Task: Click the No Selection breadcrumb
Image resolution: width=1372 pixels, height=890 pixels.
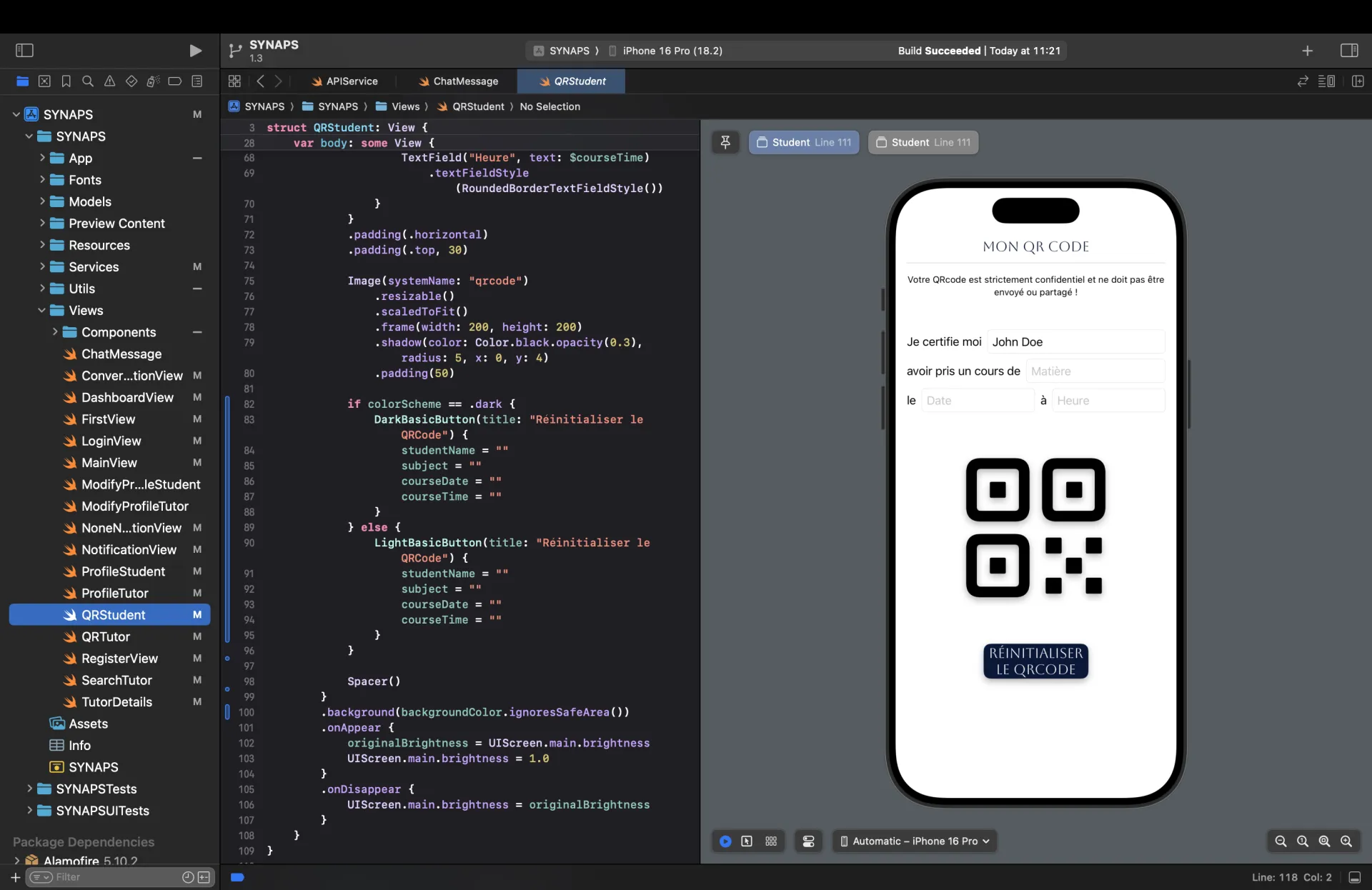Action: click(x=550, y=106)
